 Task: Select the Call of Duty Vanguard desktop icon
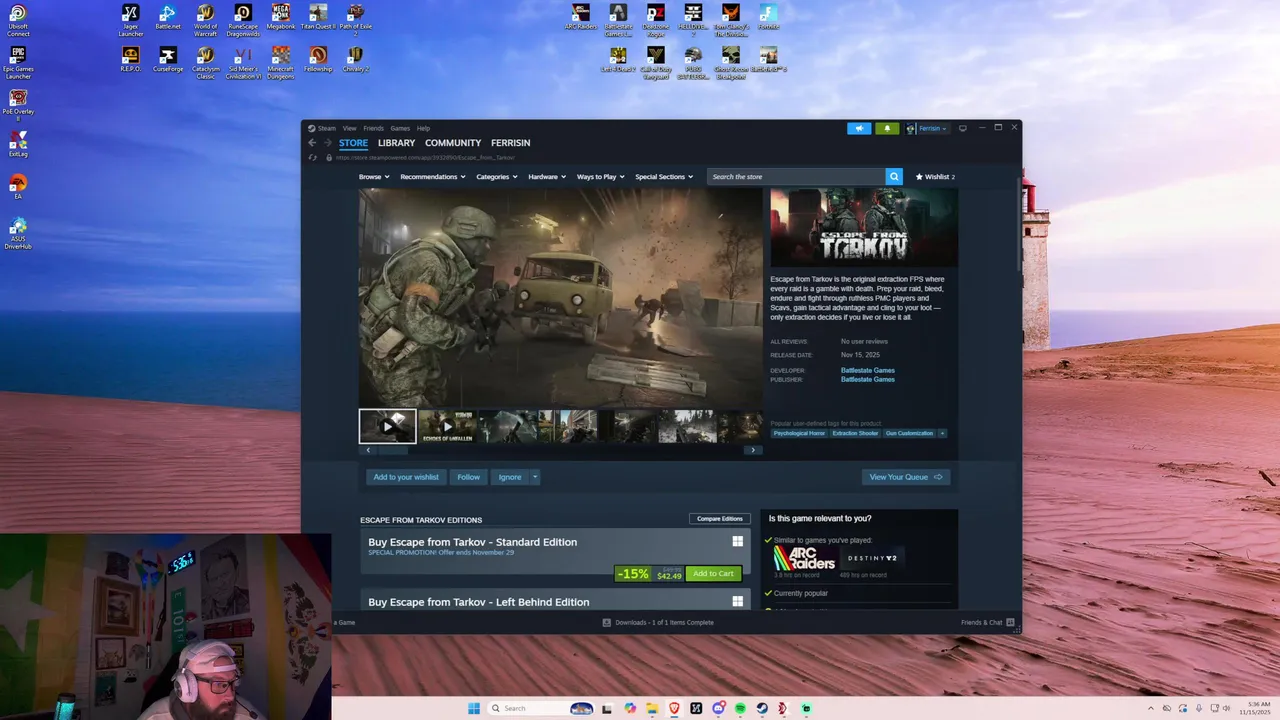(656, 62)
